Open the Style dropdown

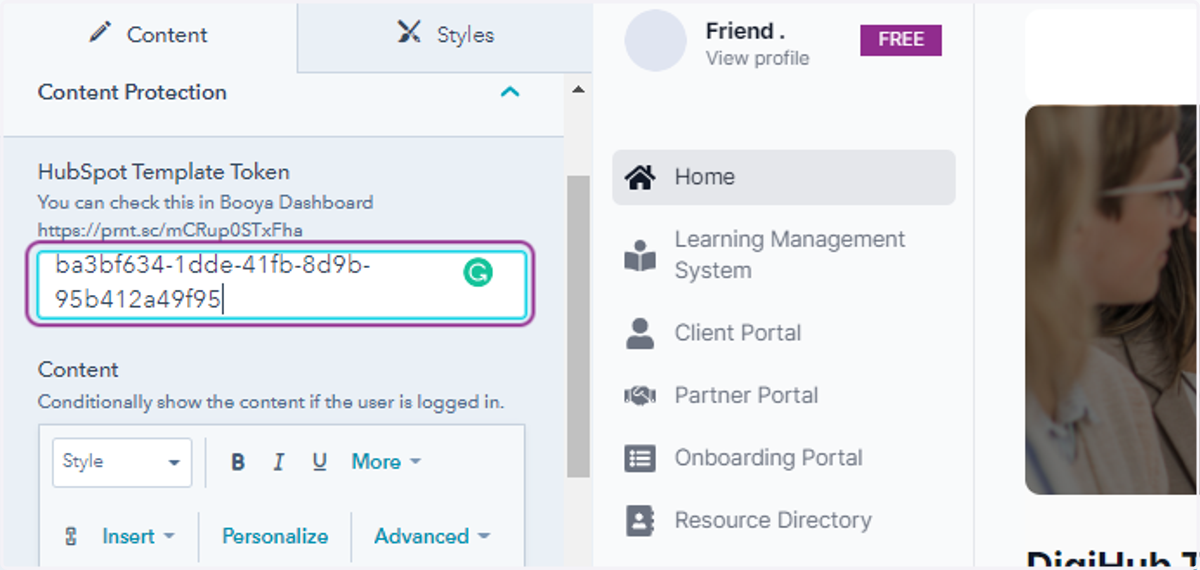tap(122, 462)
